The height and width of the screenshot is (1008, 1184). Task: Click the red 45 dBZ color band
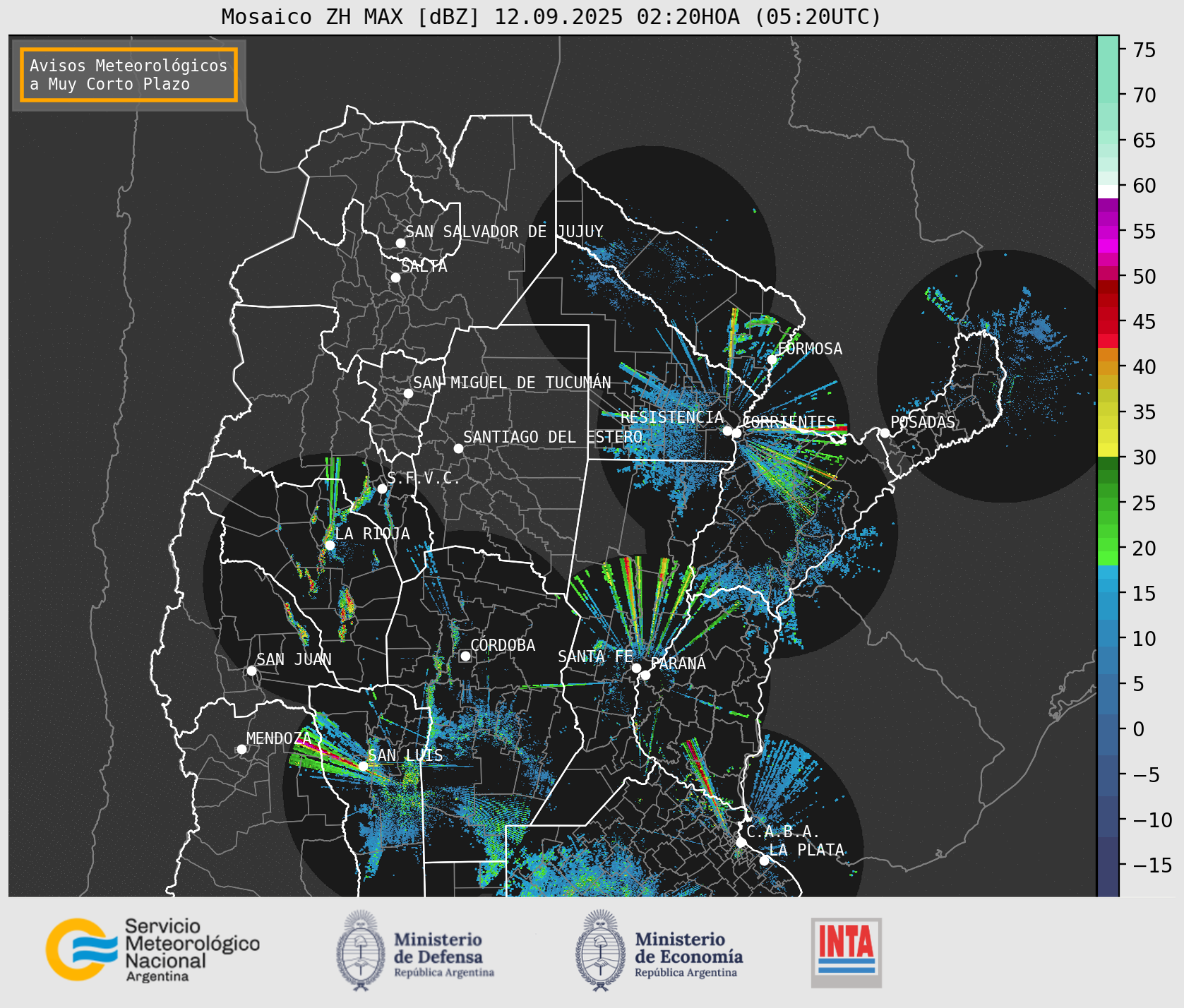(1108, 327)
